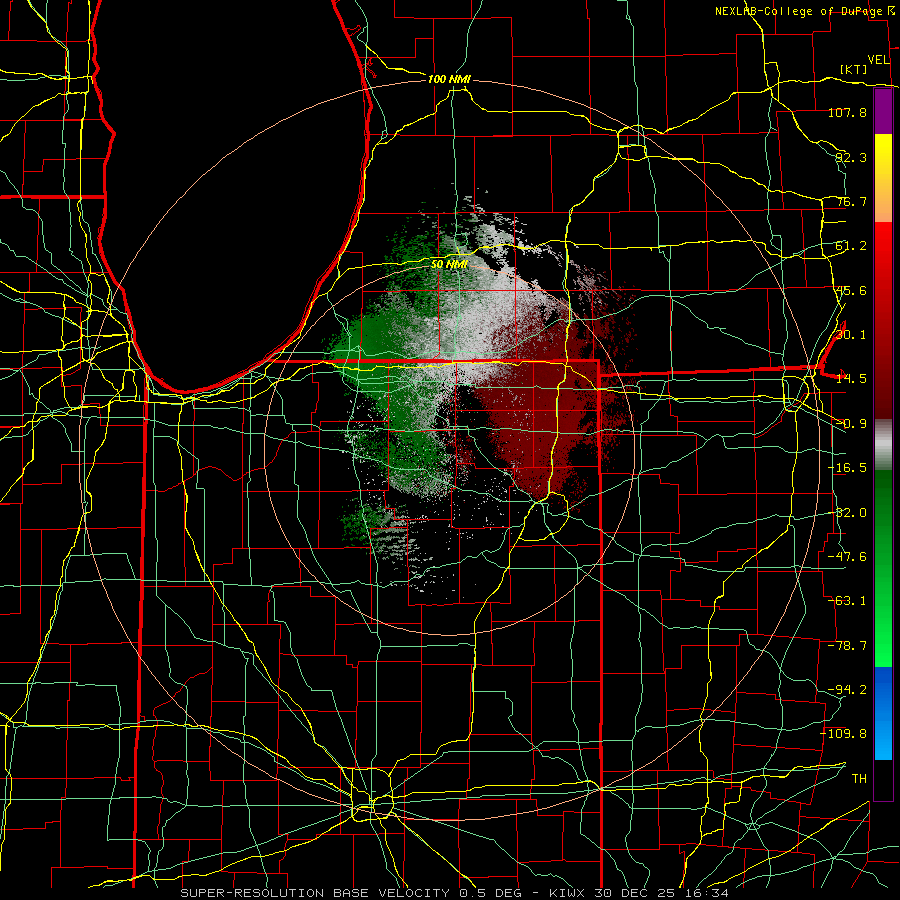The height and width of the screenshot is (900, 900).
Task: Click the VEL legend title
Action: (x=878, y=60)
